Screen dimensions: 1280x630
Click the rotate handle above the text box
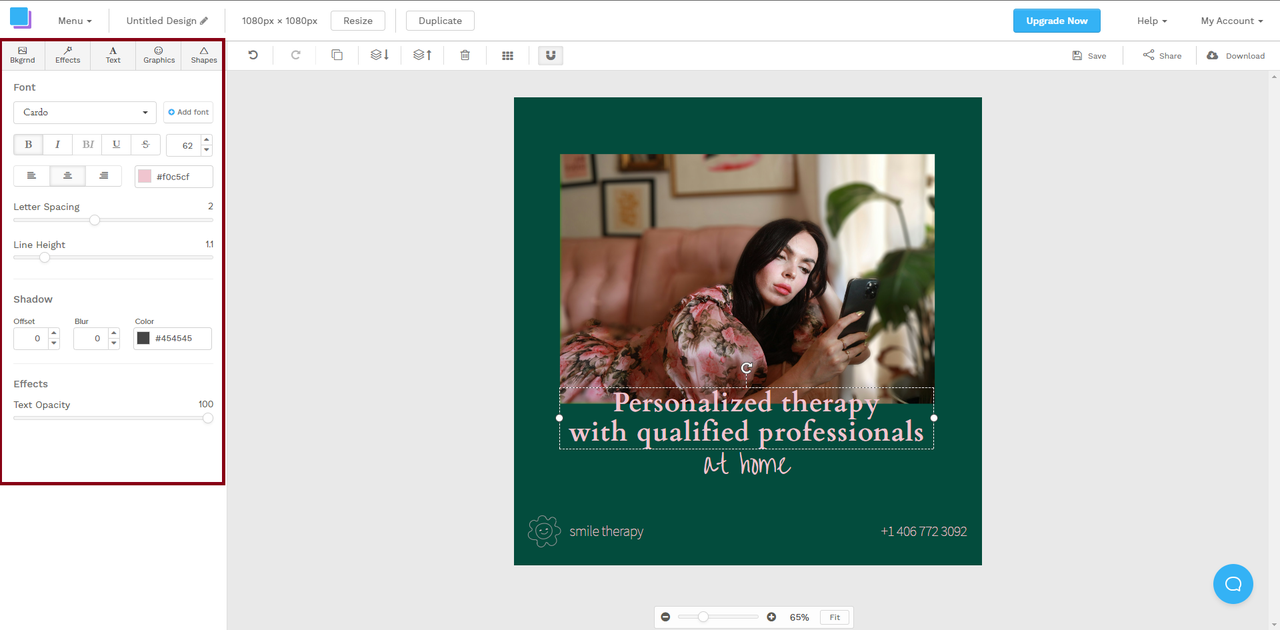[746, 368]
